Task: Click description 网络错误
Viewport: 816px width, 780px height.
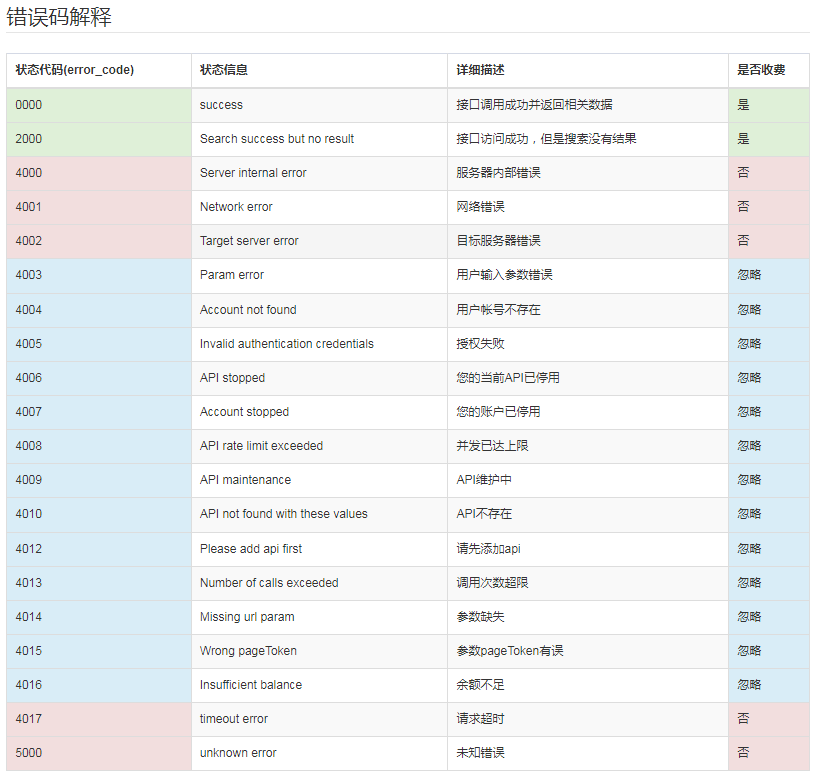Action: pos(480,207)
